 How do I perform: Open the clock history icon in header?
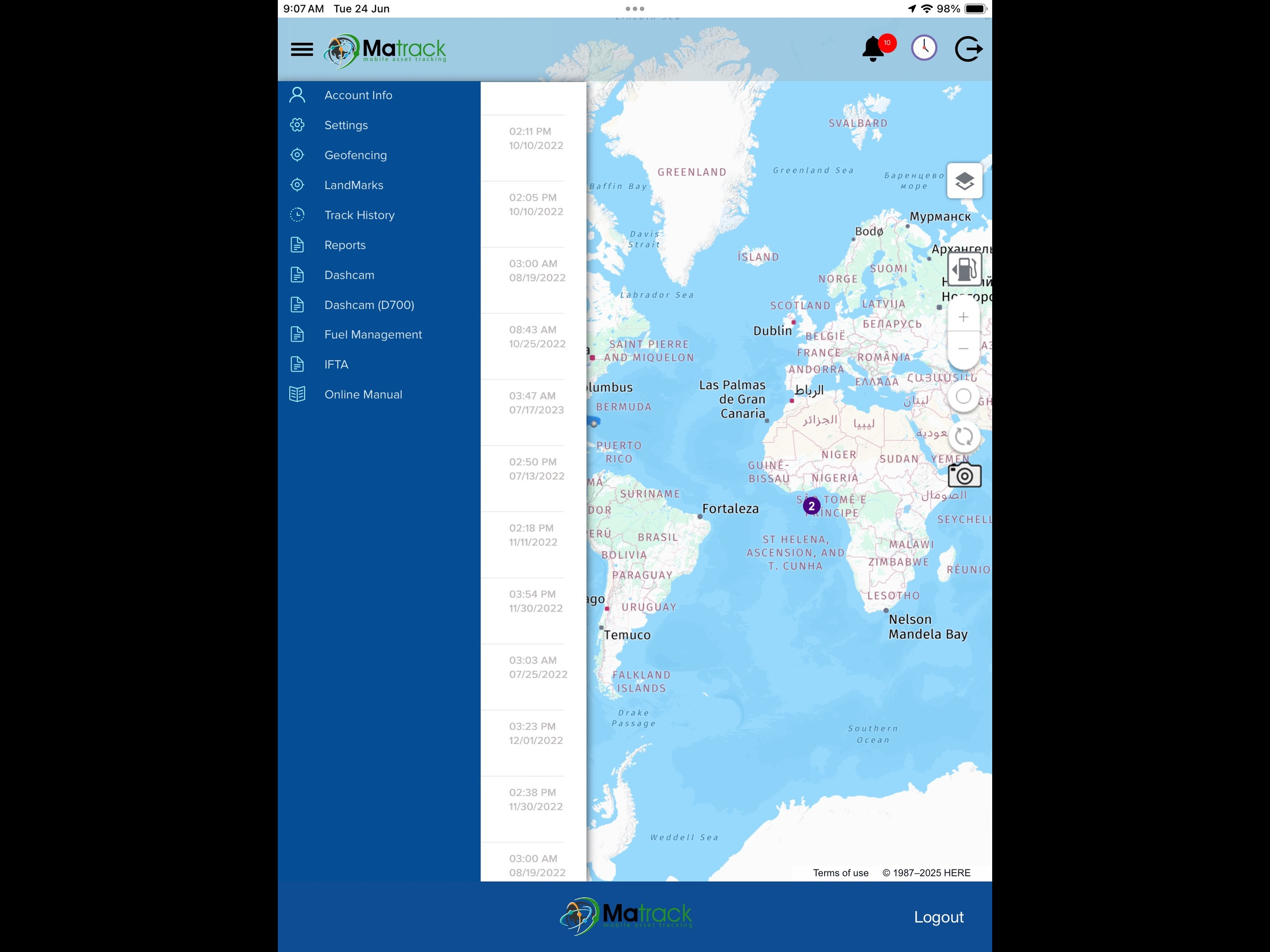point(924,48)
